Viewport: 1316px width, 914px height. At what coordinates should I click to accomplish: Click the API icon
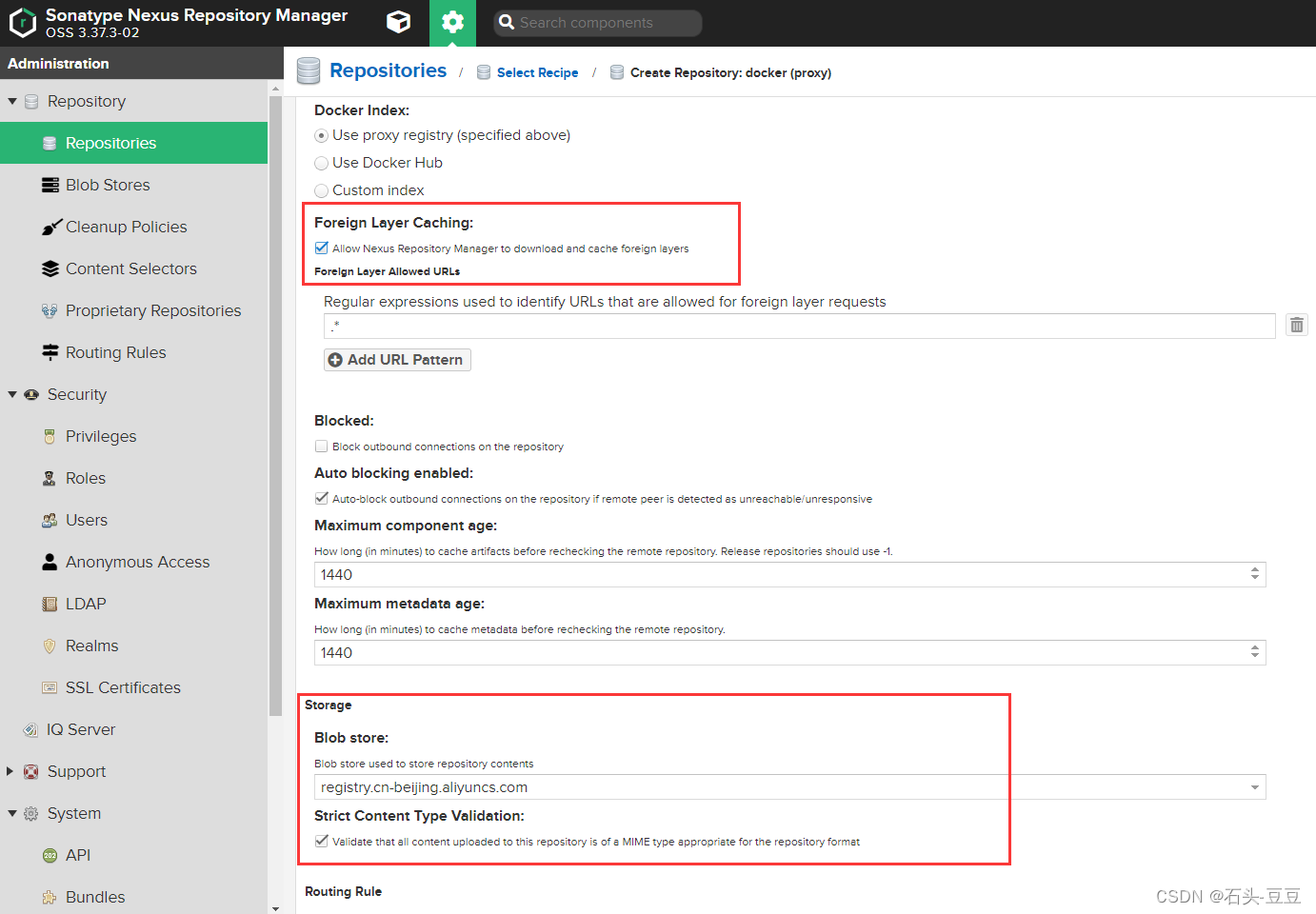click(x=50, y=855)
